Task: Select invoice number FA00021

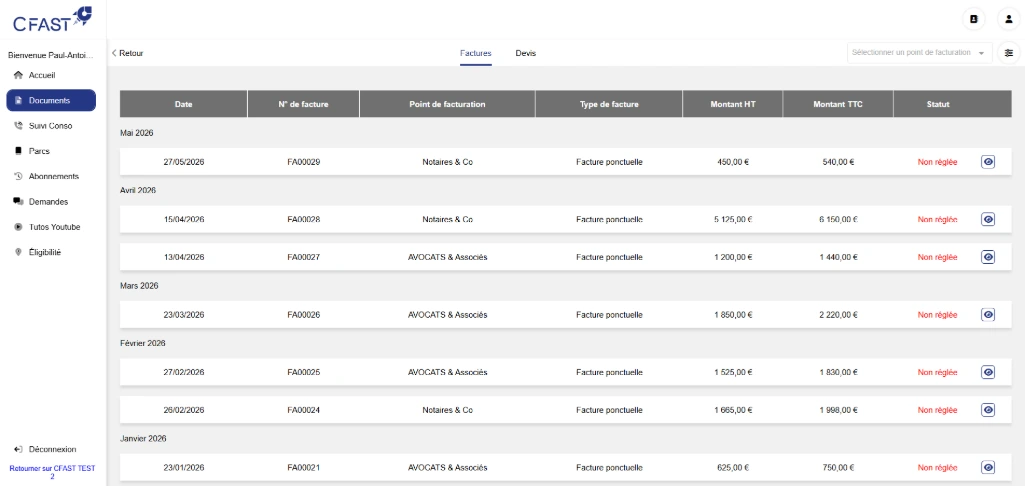Action: [303, 468]
